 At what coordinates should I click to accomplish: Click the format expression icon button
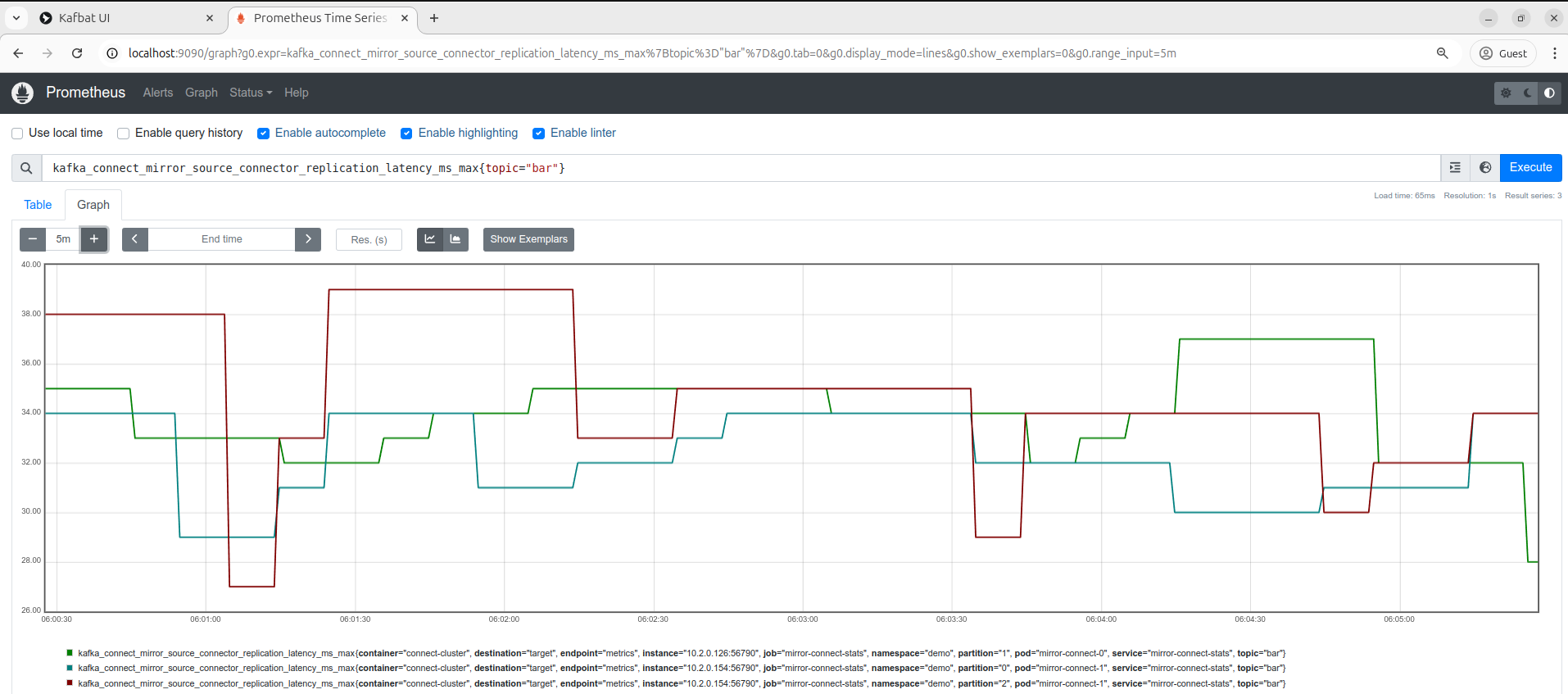1455,168
